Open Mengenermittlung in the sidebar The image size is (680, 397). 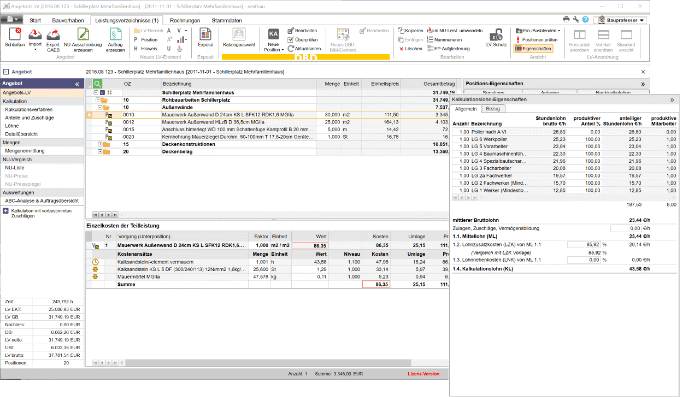click(24, 151)
